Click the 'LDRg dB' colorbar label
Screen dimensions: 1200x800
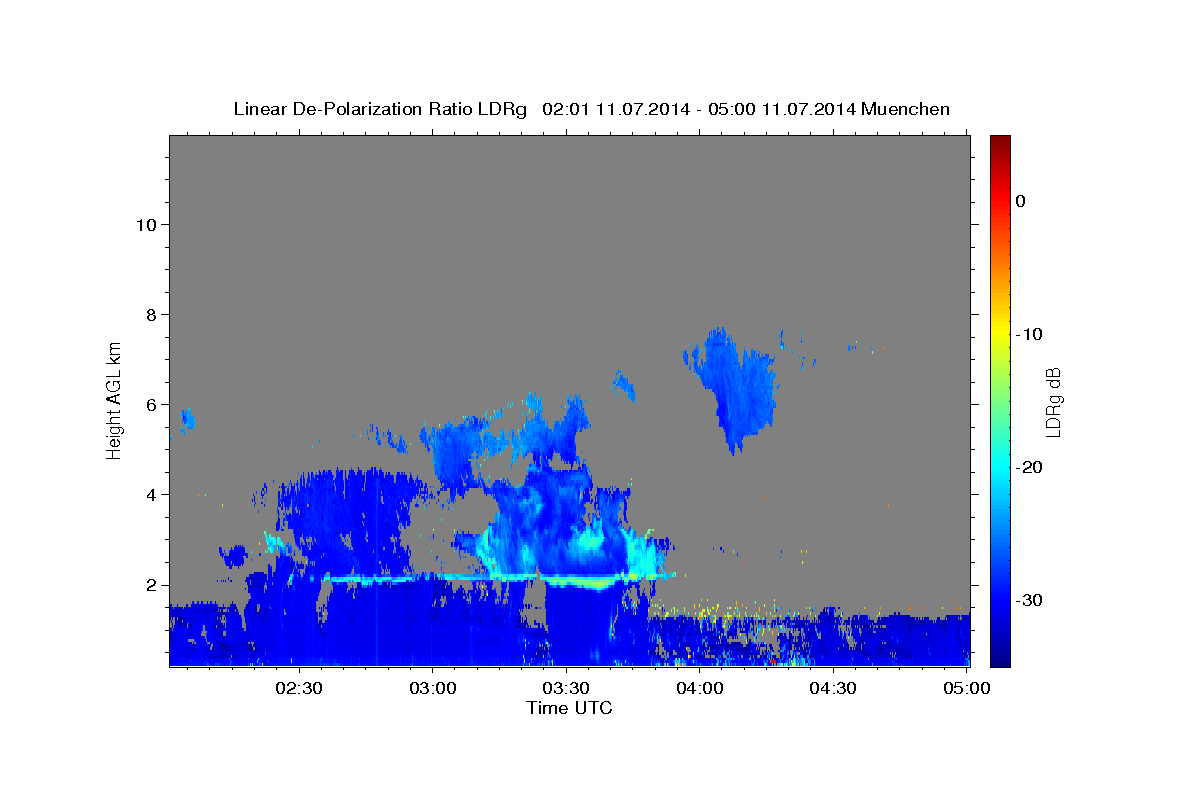pyautogui.click(x=1053, y=402)
